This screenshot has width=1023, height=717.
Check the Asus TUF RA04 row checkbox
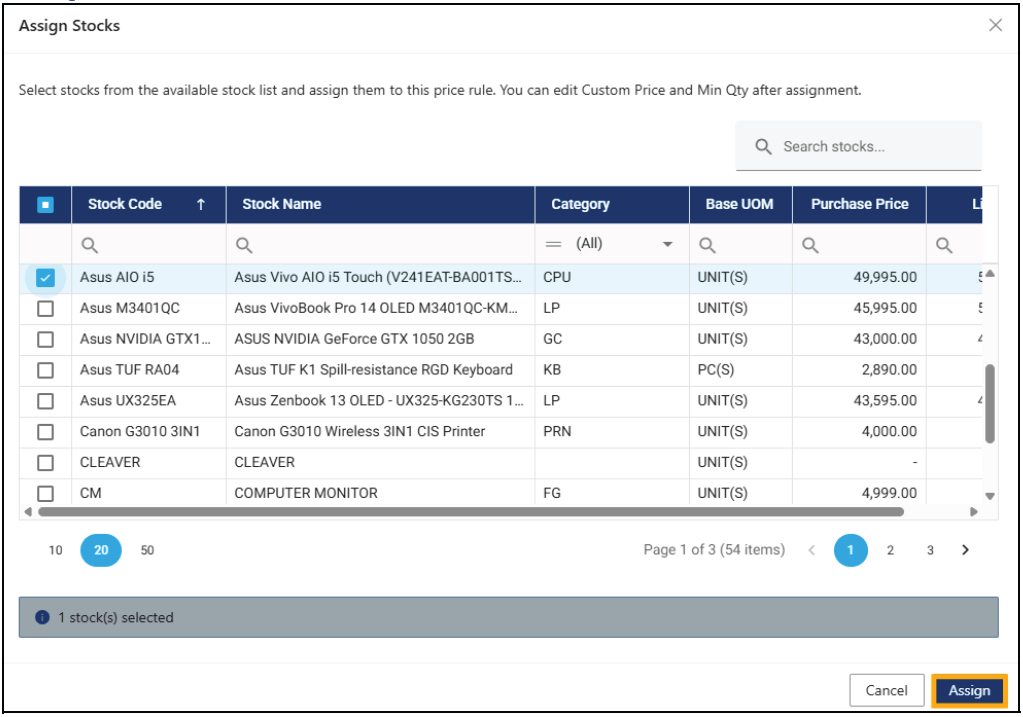point(45,371)
